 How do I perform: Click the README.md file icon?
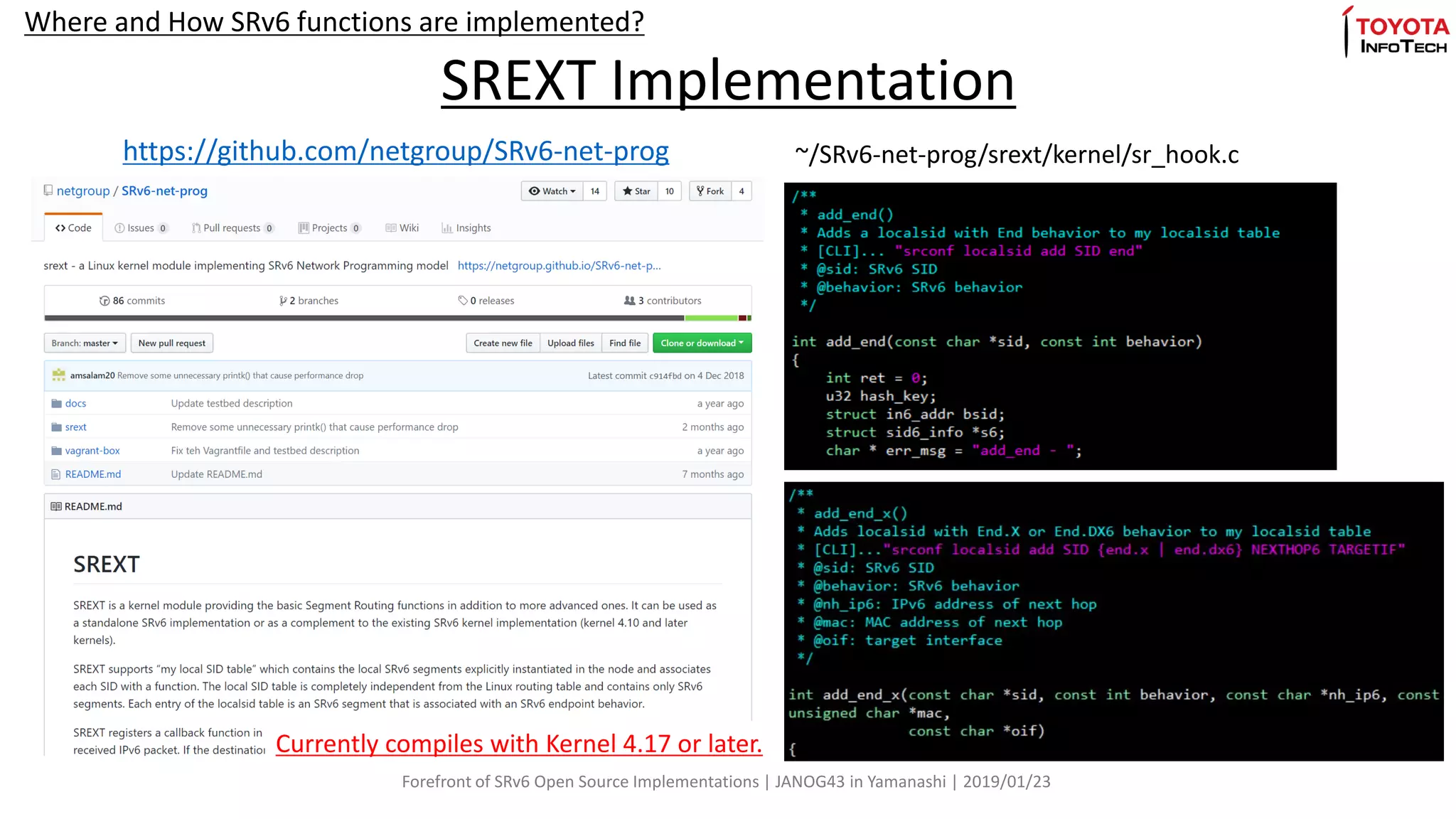[x=56, y=474]
